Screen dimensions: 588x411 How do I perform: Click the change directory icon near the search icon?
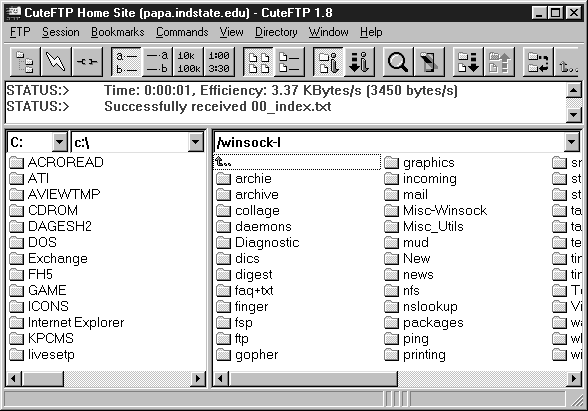[429, 62]
